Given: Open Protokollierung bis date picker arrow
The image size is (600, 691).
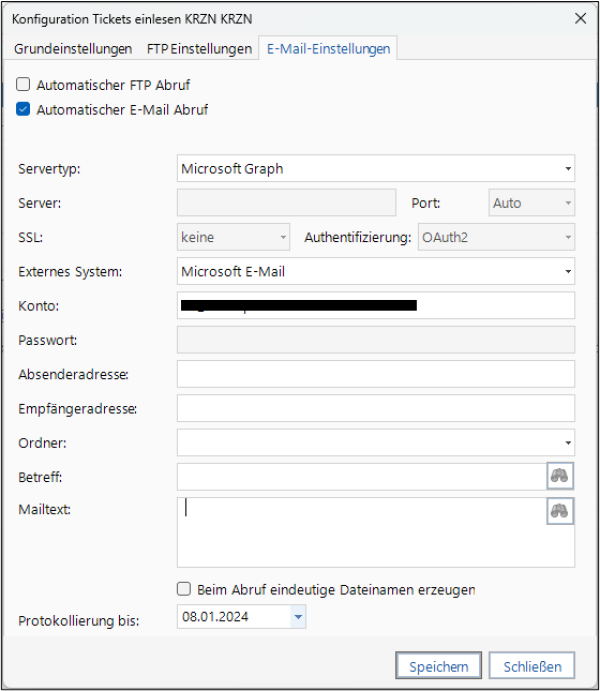Looking at the screenshot, I should [297, 618].
